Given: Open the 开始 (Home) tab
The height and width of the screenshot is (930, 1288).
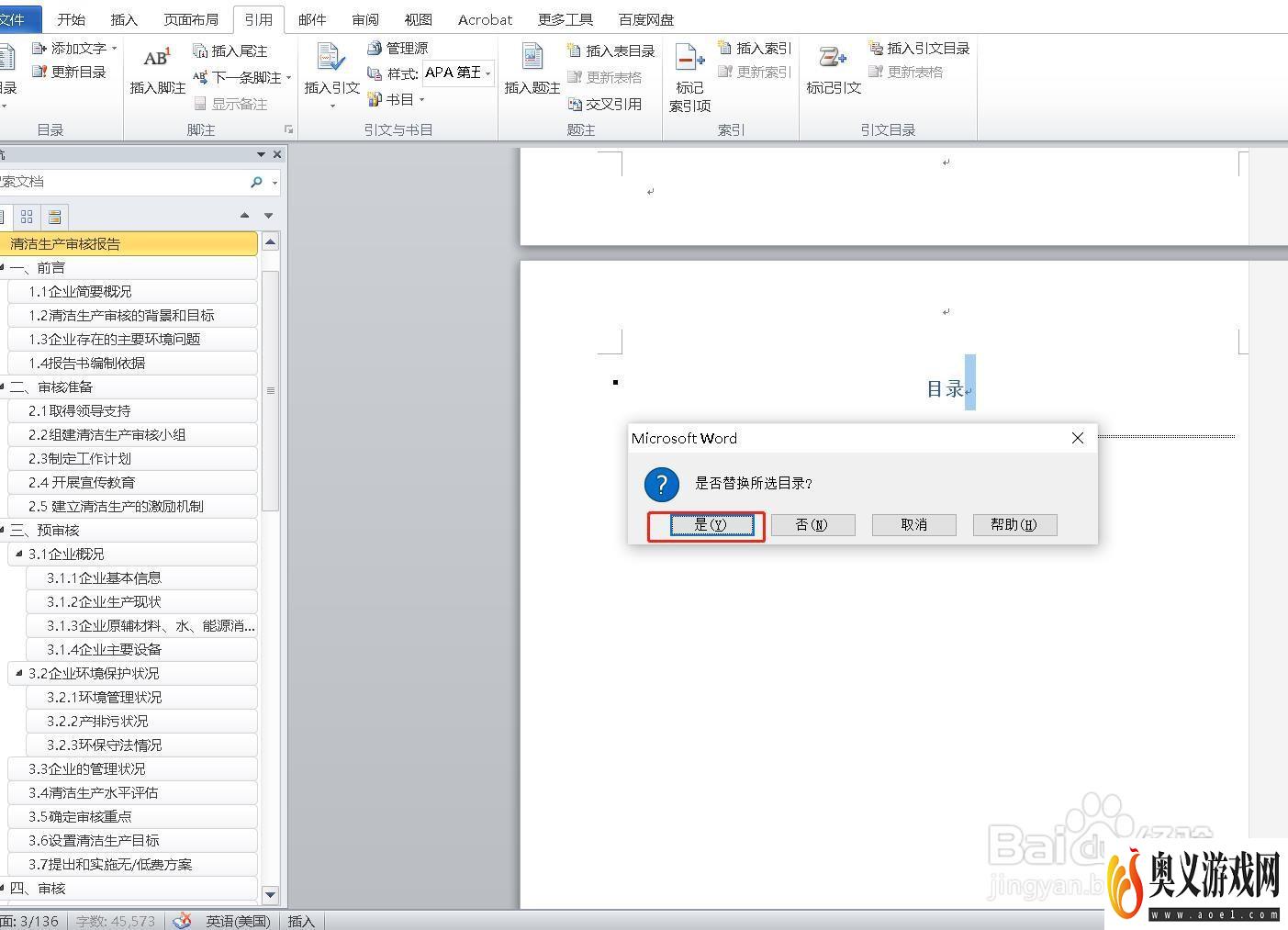Looking at the screenshot, I should point(71,18).
